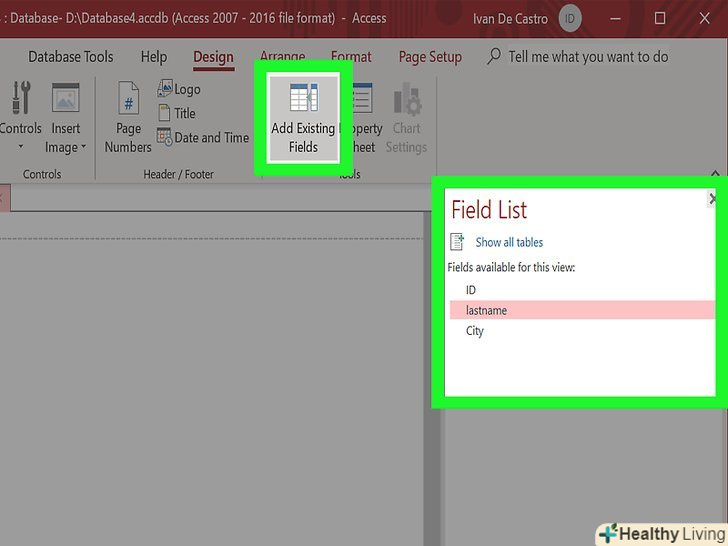Open the Page Setup tab
This screenshot has height=546, width=728.
click(x=430, y=57)
